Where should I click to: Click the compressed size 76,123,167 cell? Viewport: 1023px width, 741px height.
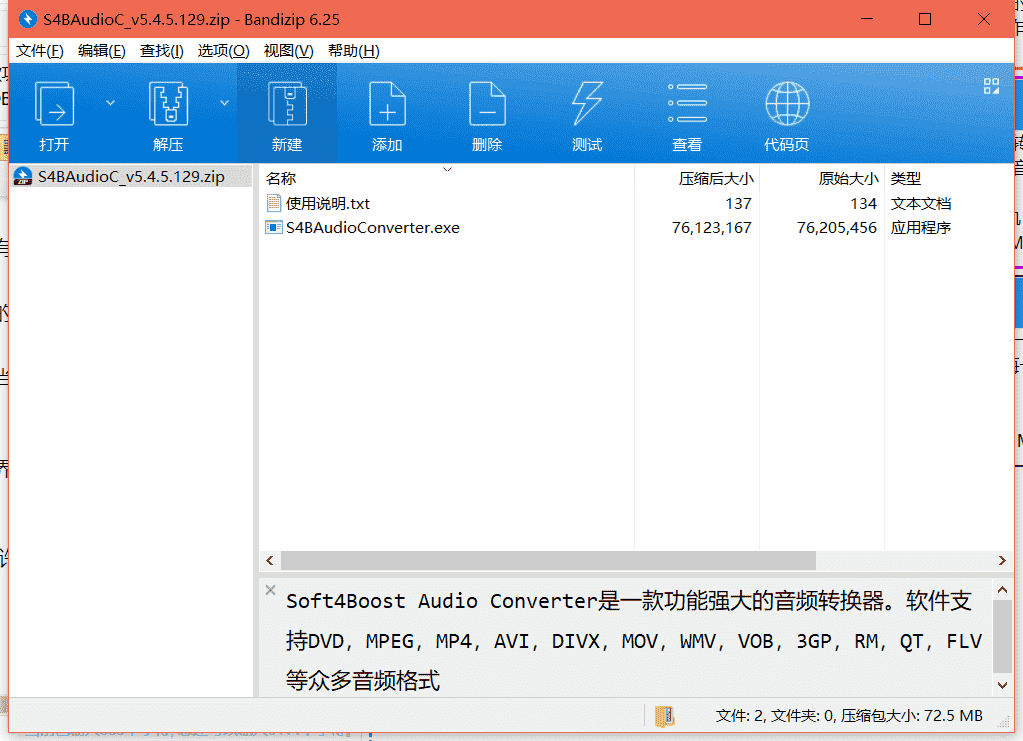coord(712,228)
